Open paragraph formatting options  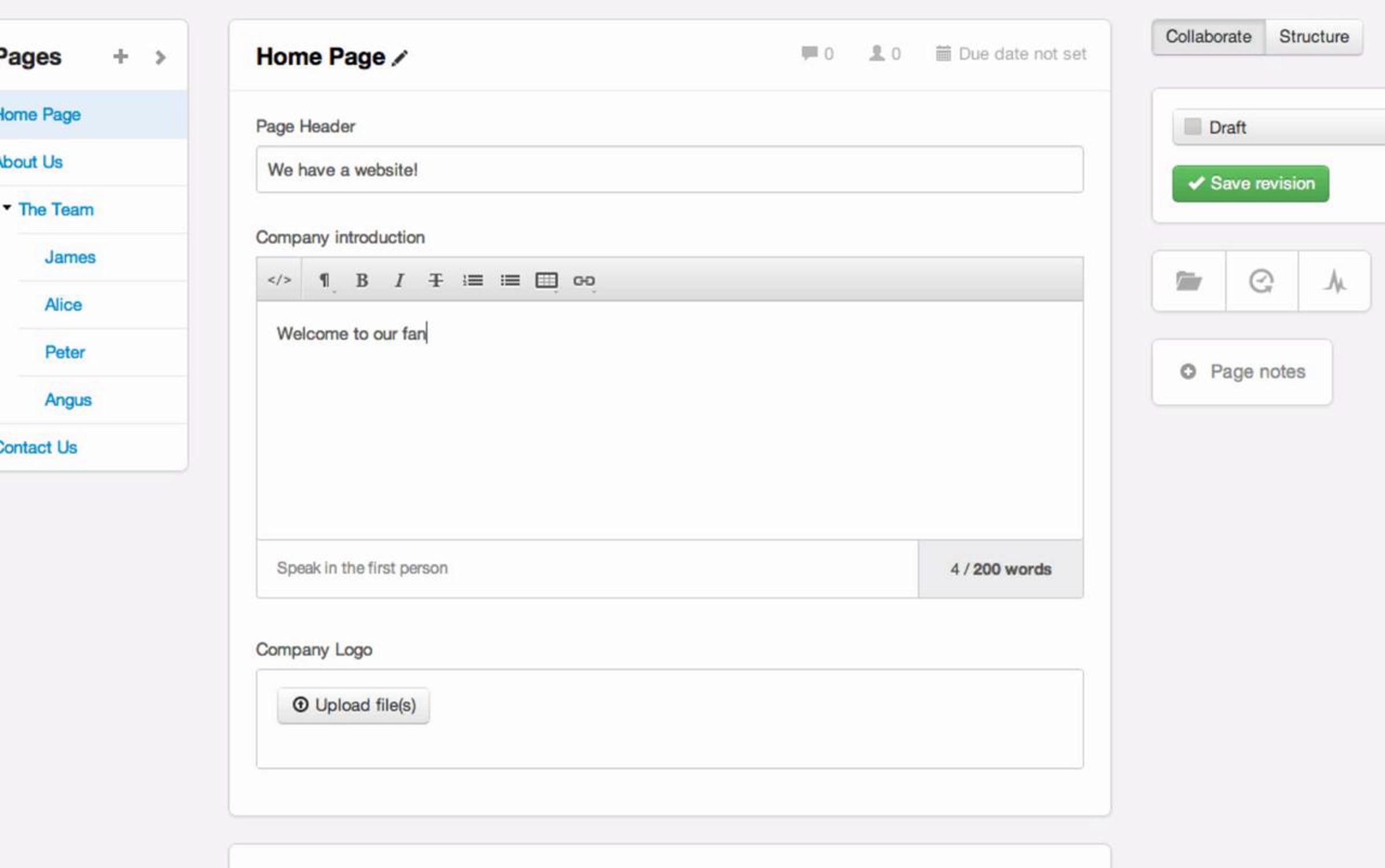(x=325, y=281)
